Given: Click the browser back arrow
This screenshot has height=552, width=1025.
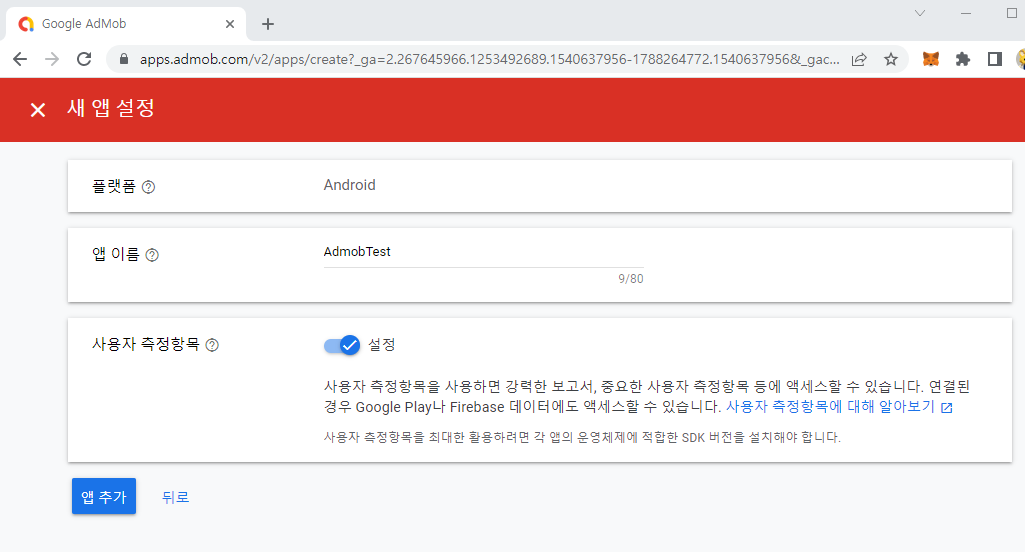Looking at the screenshot, I should click(x=20, y=60).
